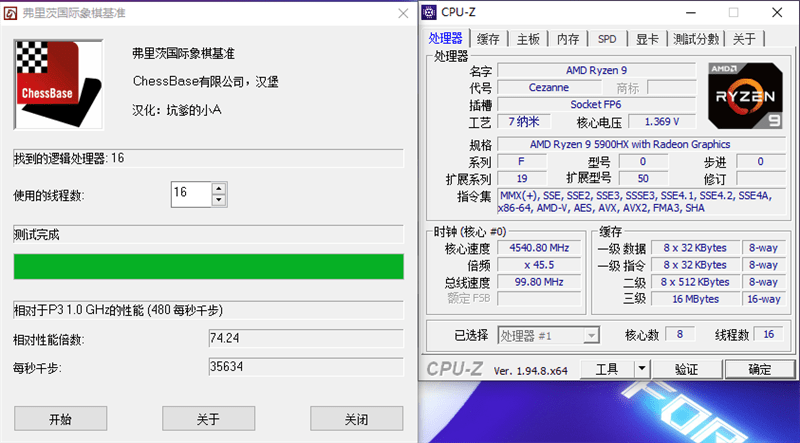Viewport: 800px width, 443px height.
Task: Click the 相对于P3 1.0 GHz的性能 header text
Action: point(118,310)
